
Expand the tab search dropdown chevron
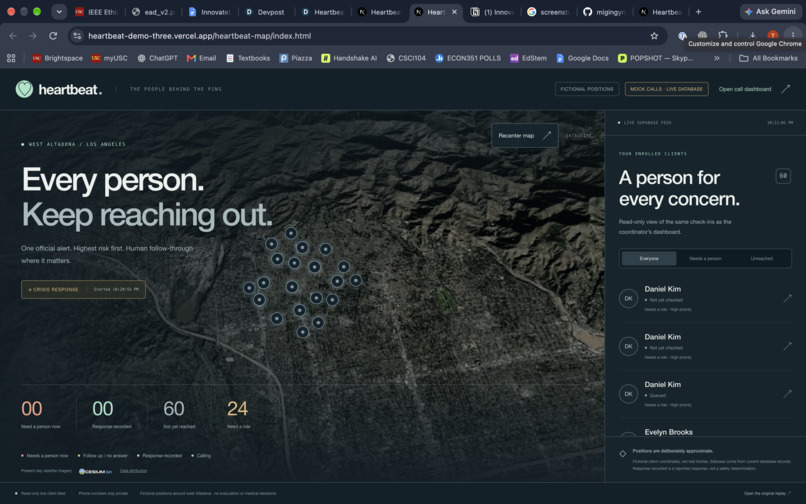[x=59, y=11]
